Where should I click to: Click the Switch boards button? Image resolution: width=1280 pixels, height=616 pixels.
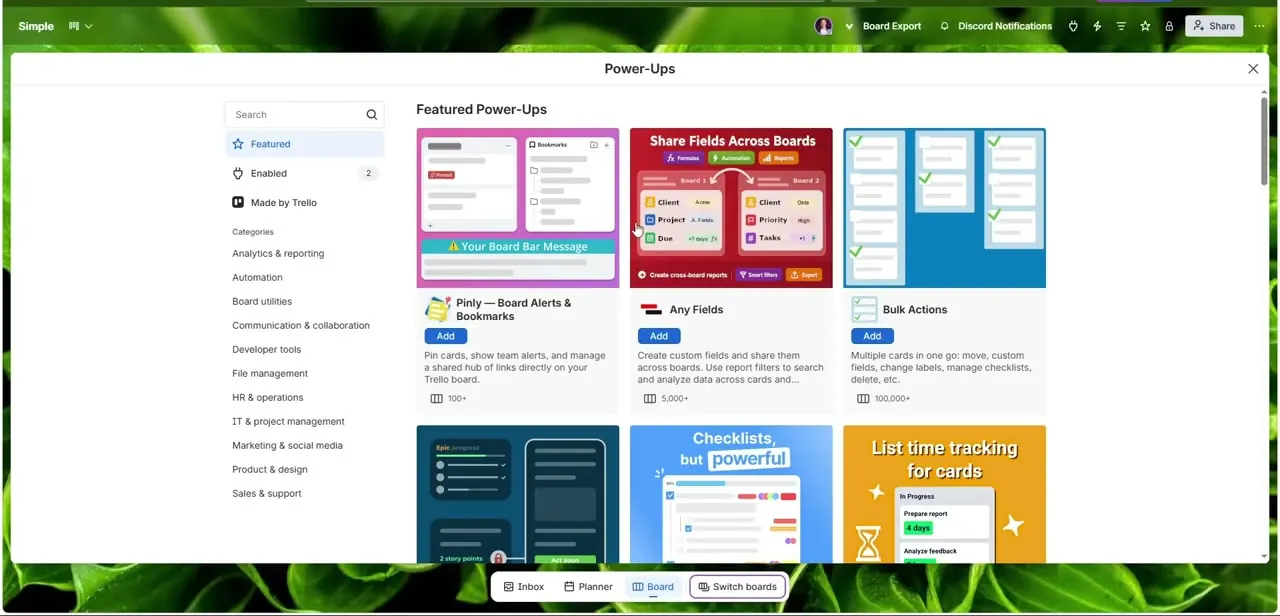click(737, 587)
